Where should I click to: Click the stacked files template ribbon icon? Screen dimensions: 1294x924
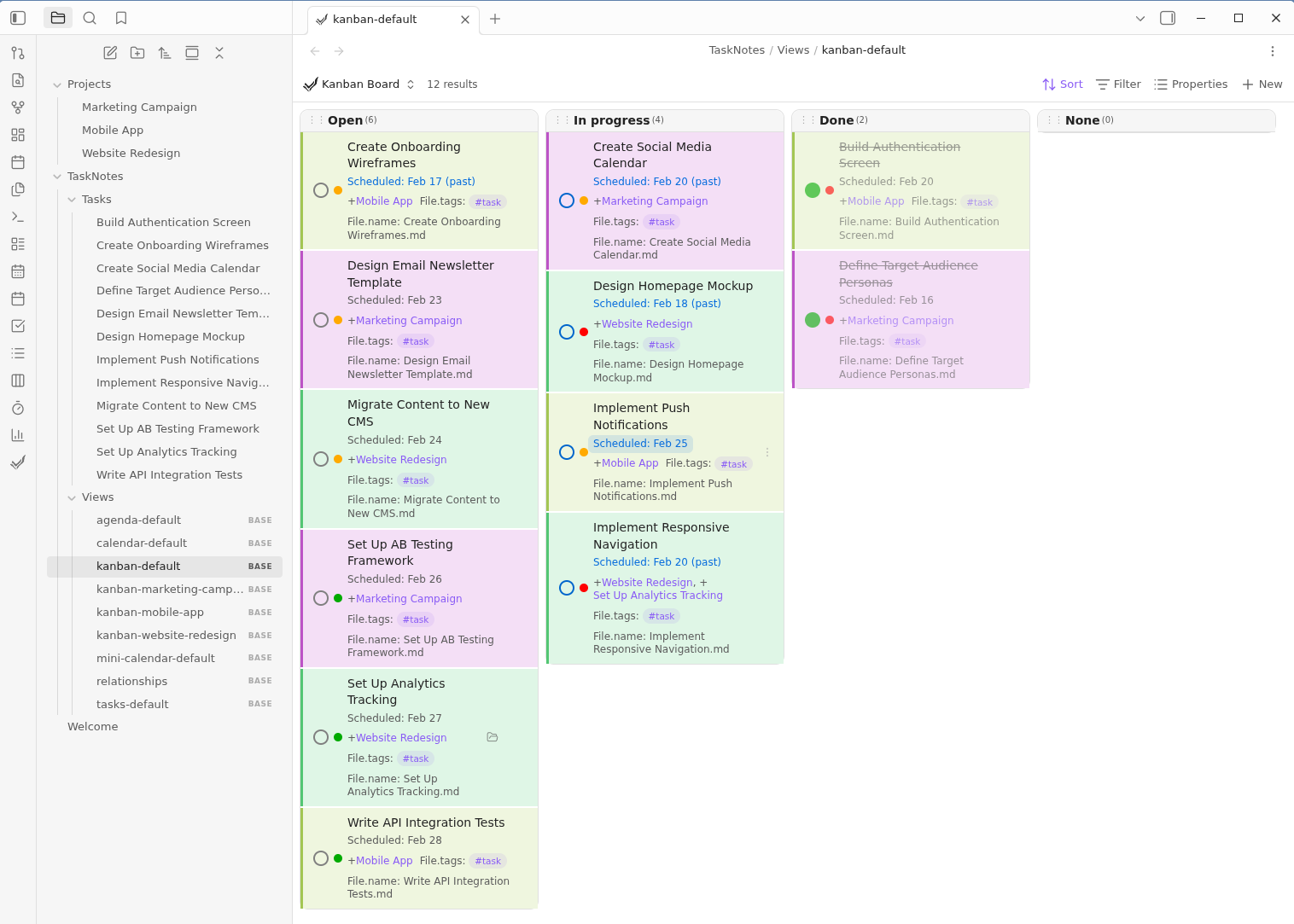coord(18,189)
